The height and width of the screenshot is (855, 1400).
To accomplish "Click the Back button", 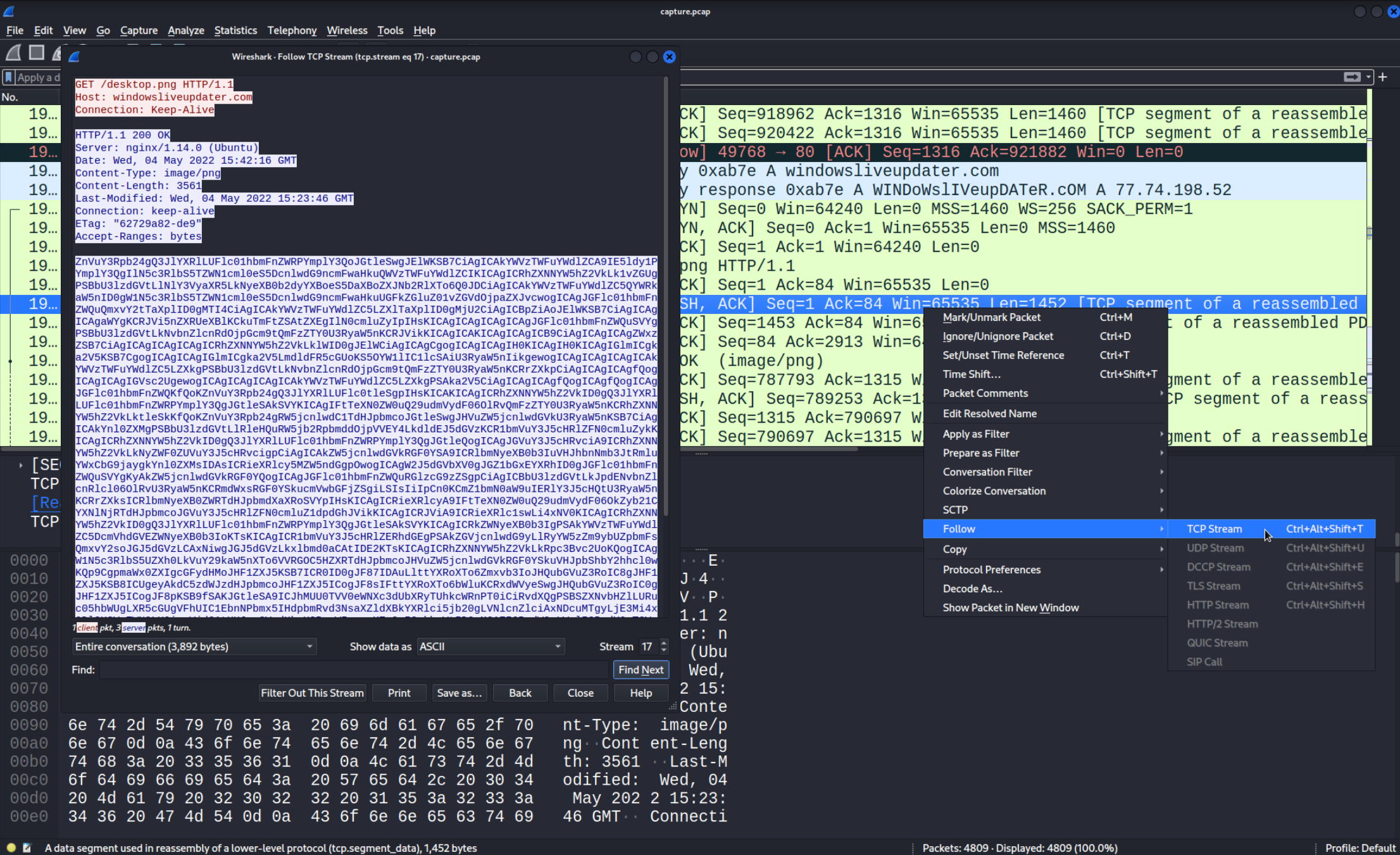I will coord(520,693).
